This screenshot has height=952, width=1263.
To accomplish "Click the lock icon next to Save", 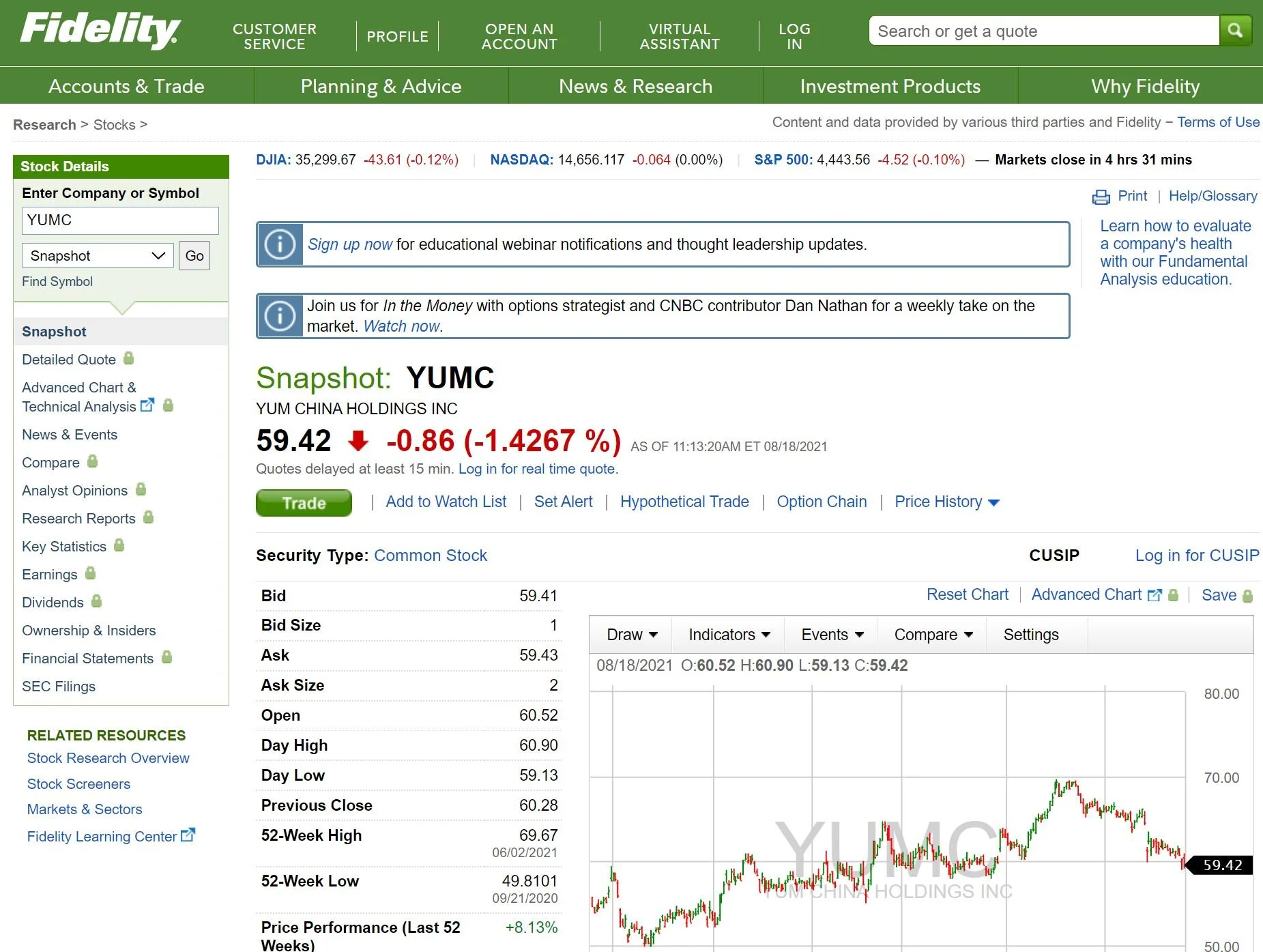I will coord(1247,596).
